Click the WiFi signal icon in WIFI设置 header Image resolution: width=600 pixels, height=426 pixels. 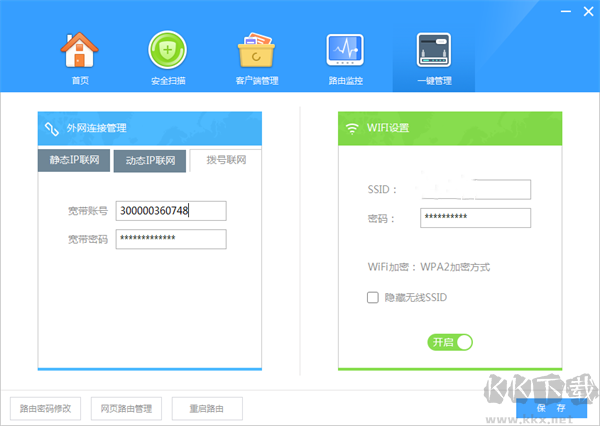(x=352, y=129)
